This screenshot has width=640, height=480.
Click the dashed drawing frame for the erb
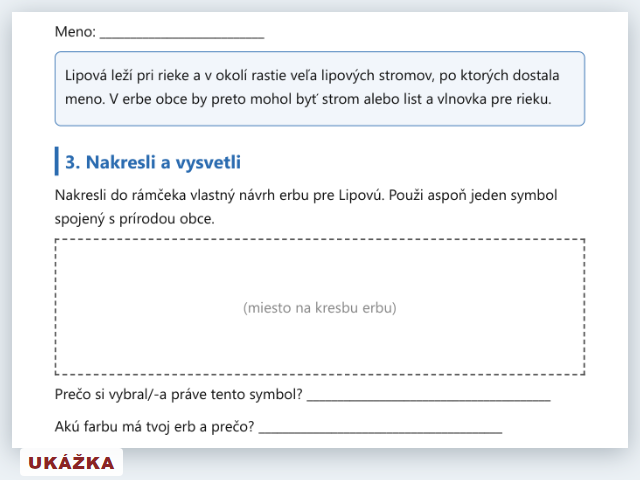pyautogui.click(x=320, y=307)
